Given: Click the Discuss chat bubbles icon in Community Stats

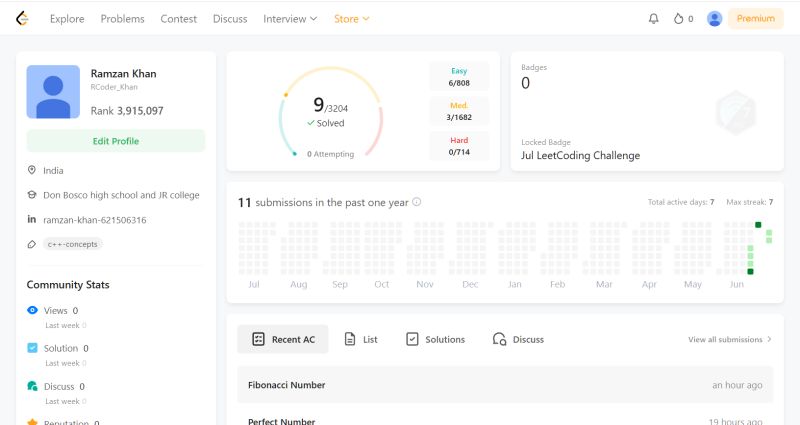Looking at the screenshot, I should tap(32, 386).
